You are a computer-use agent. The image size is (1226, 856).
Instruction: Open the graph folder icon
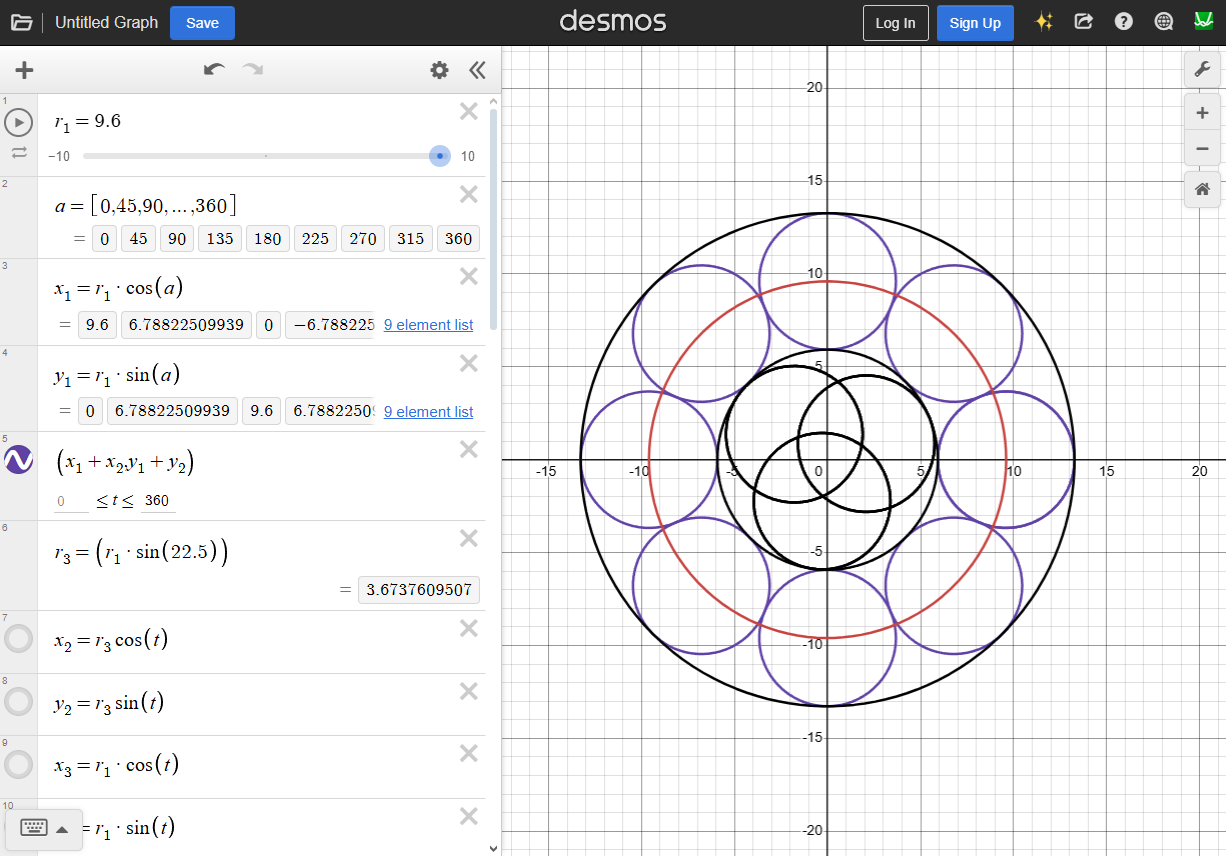(x=21, y=22)
